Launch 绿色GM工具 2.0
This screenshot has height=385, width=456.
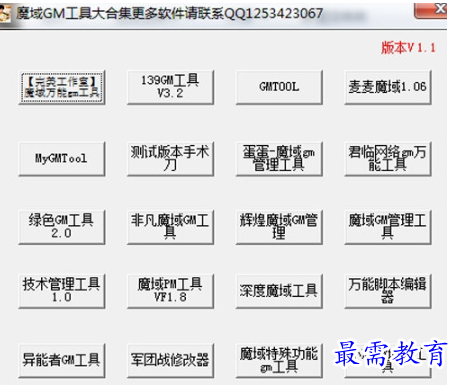(x=62, y=227)
